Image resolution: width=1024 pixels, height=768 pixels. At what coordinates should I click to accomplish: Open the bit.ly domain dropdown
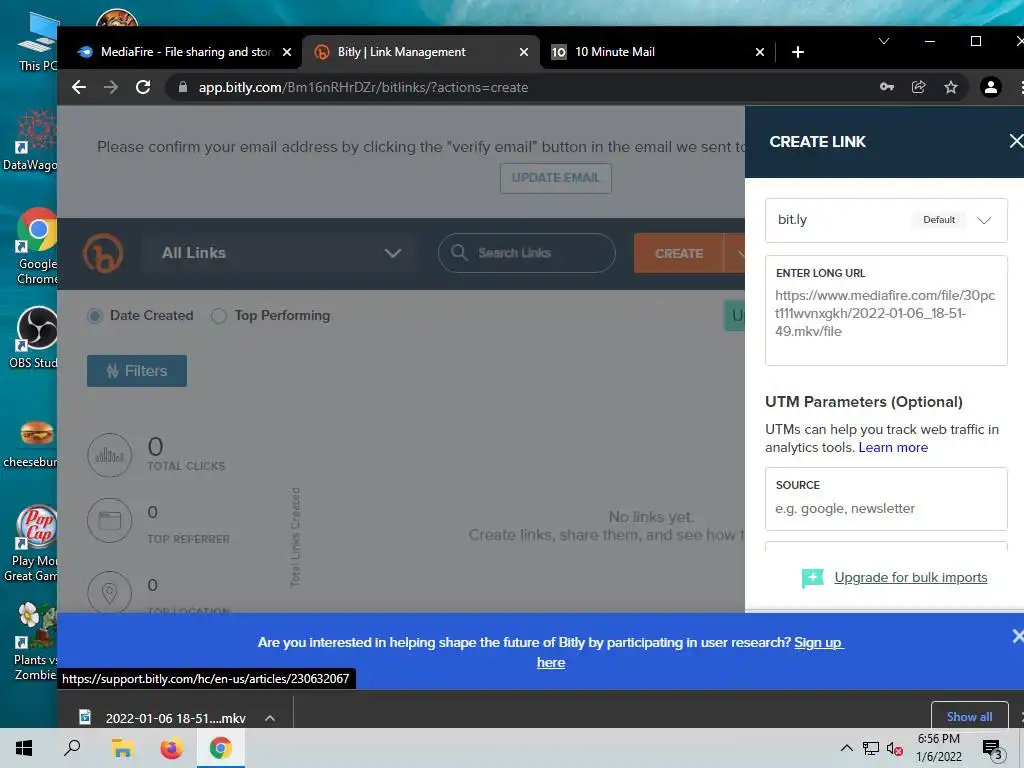pyautogui.click(x=886, y=220)
